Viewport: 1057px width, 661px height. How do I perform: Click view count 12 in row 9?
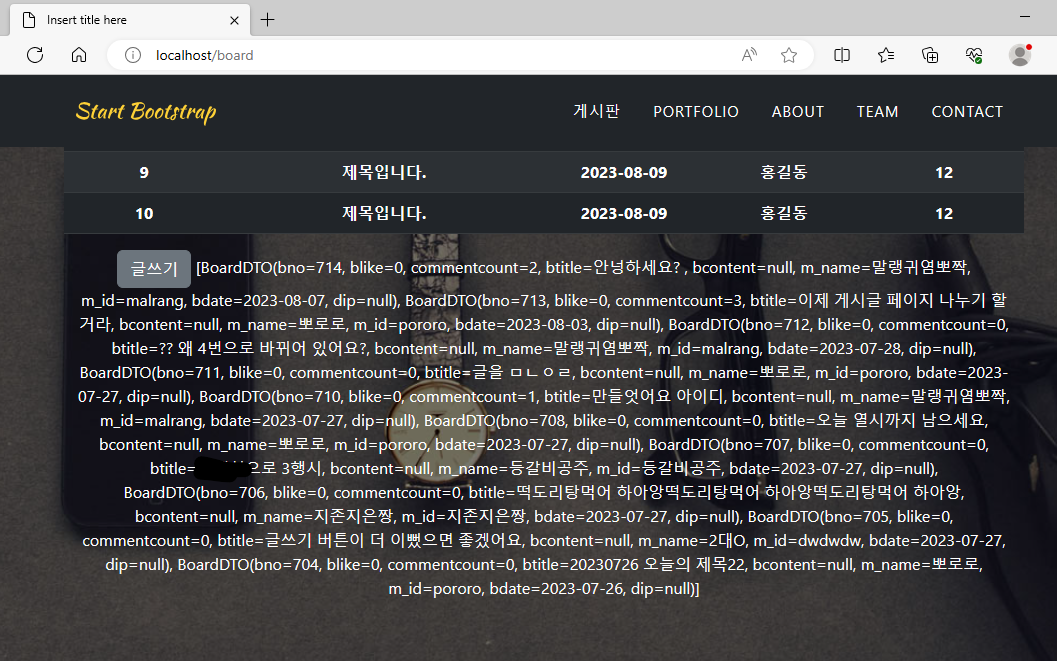coord(944,172)
